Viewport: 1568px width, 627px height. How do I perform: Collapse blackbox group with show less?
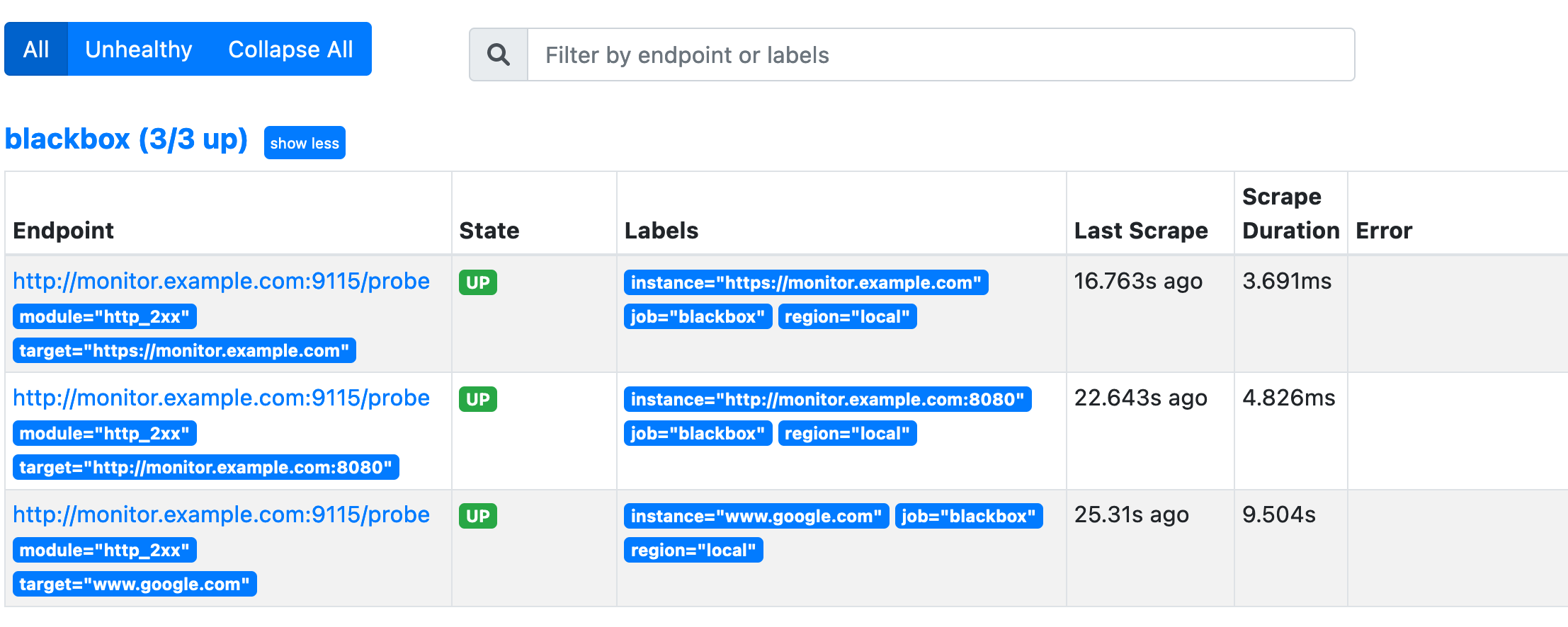pos(305,143)
